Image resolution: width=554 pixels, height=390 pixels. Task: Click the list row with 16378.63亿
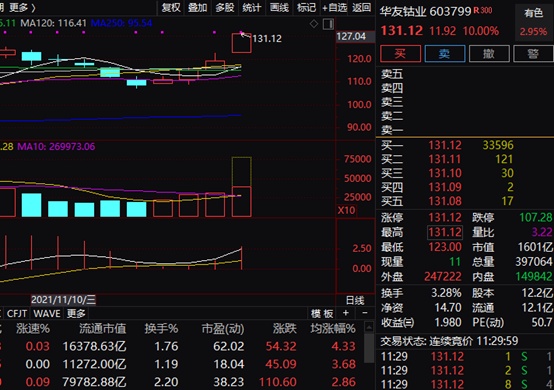pyautogui.click(x=182, y=347)
